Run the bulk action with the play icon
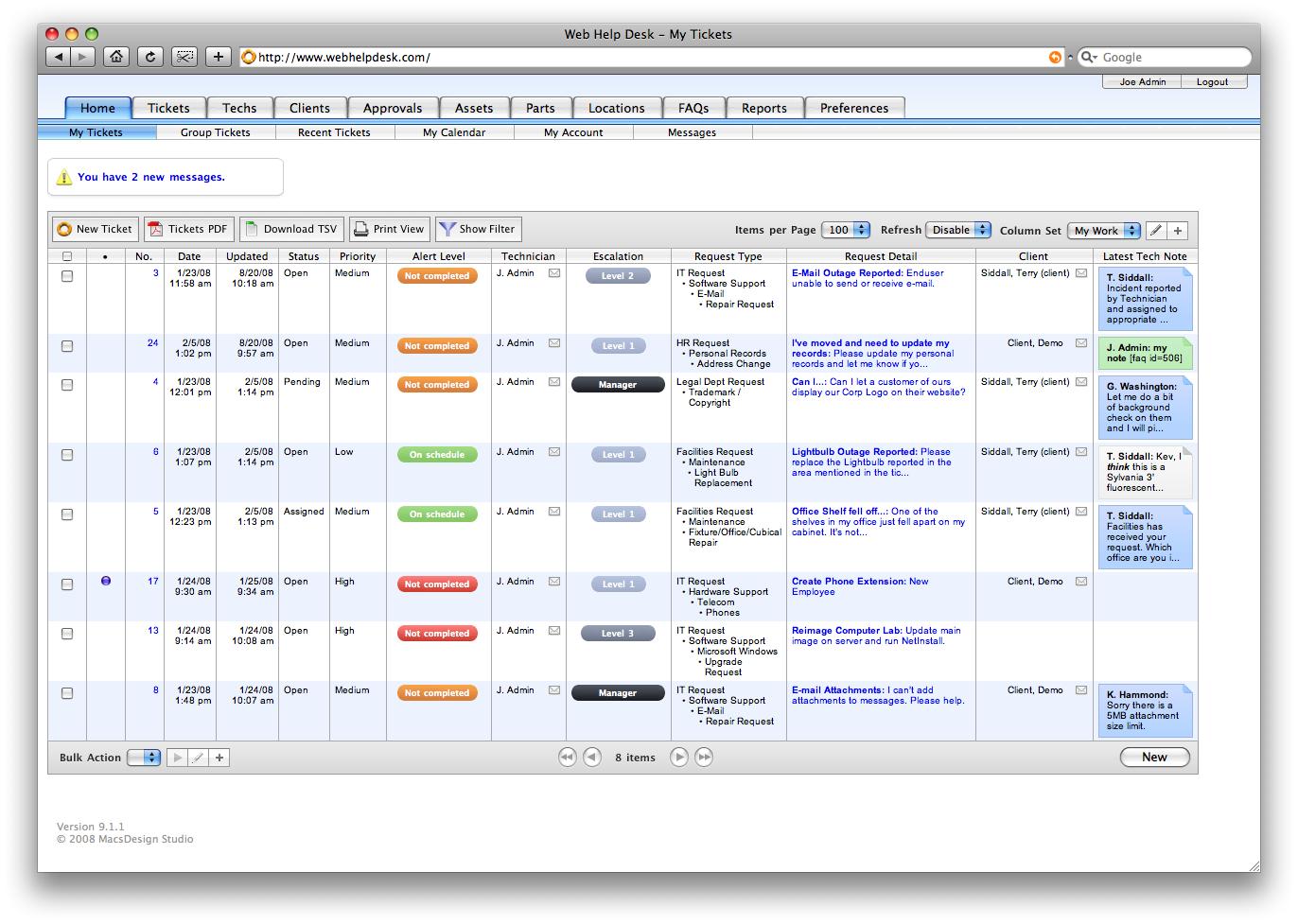The height and width of the screenshot is (924, 1298). pyautogui.click(x=177, y=758)
